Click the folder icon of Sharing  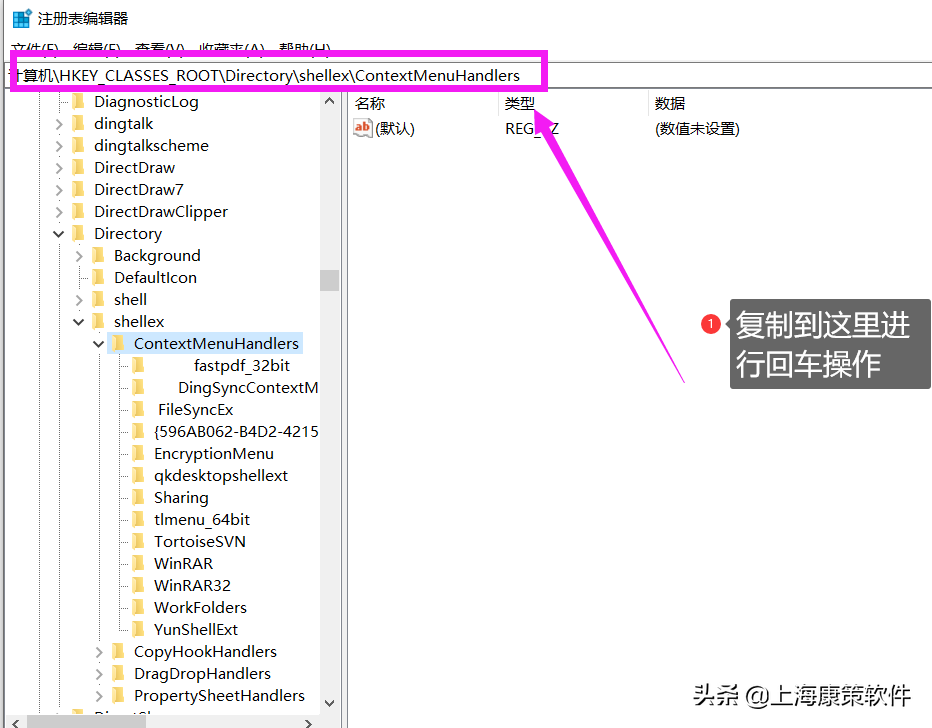pyautogui.click(x=138, y=497)
